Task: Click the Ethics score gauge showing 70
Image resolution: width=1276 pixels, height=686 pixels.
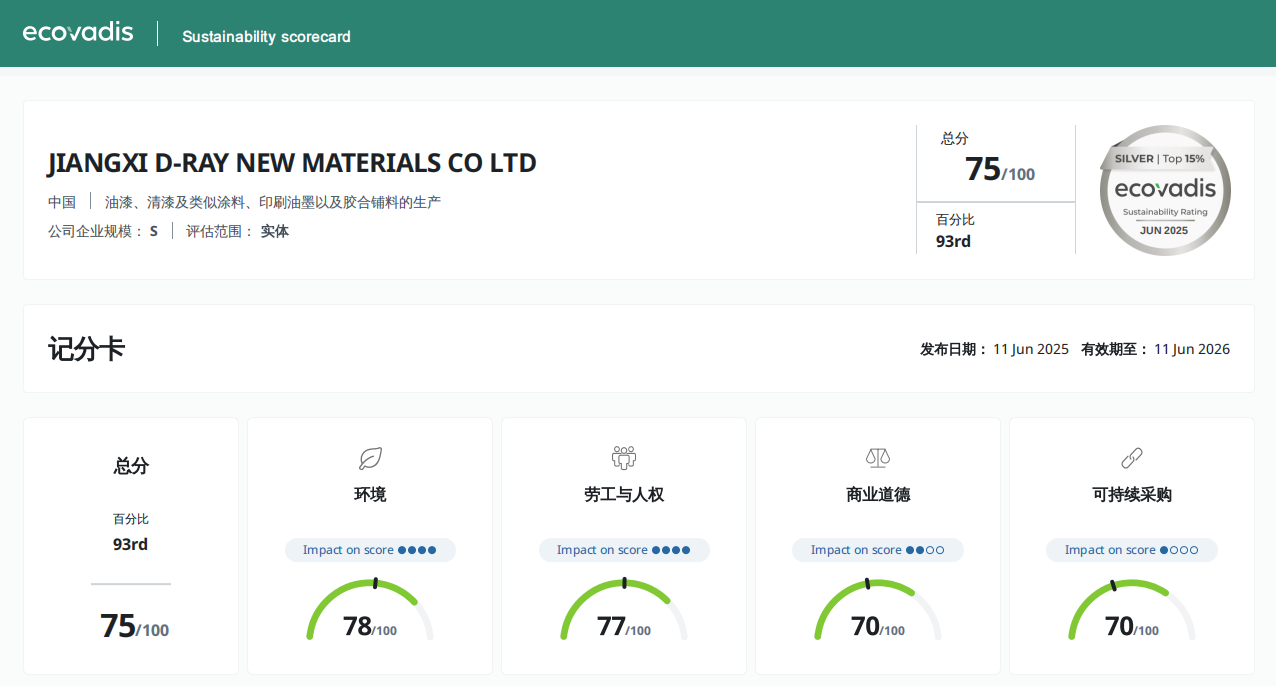Action: (878, 610)
